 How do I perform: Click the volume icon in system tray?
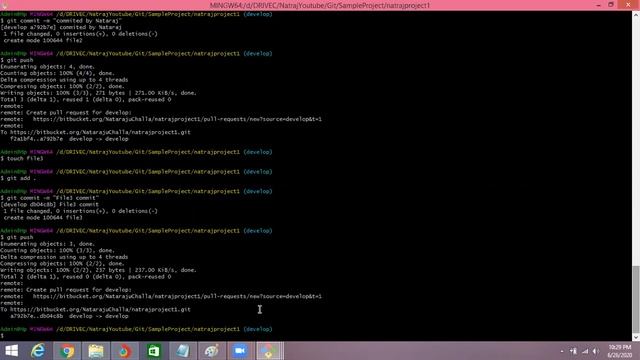coord(596,351)
